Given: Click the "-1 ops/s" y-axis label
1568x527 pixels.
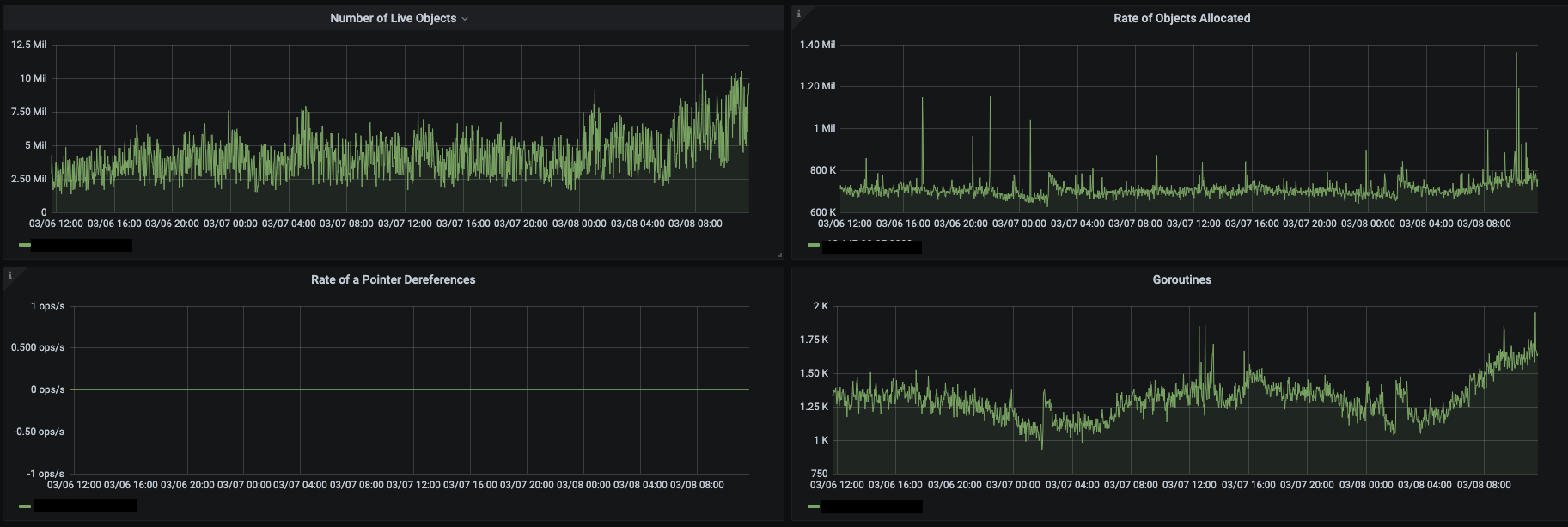Looking at the screenshot, I should point(45,474).
